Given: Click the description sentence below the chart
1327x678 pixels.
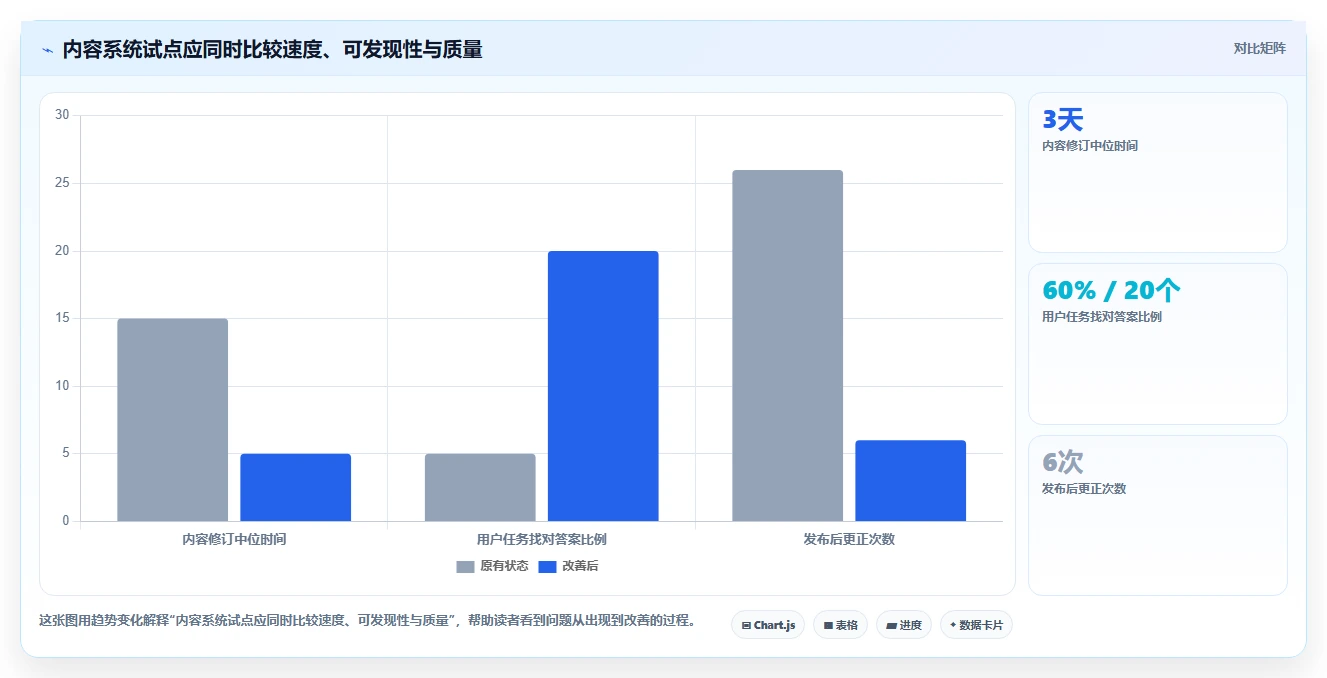Looking at the screenshot, I should (x=367, y=620).
